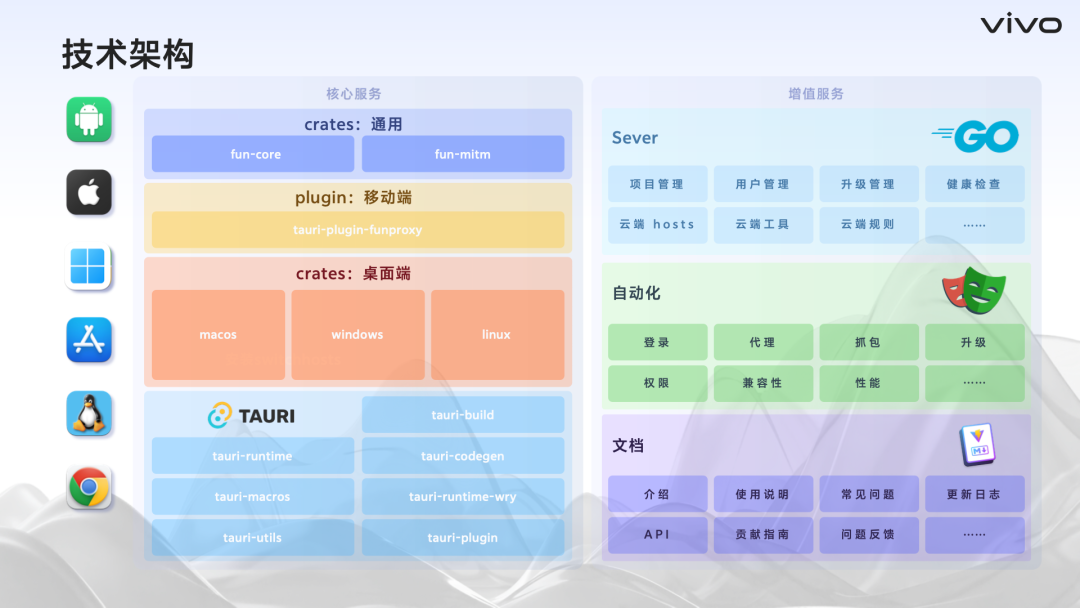Screen dimensions: 1080x608
Task: Open the 更新日志 entry
Action: [x=974, y=493]
